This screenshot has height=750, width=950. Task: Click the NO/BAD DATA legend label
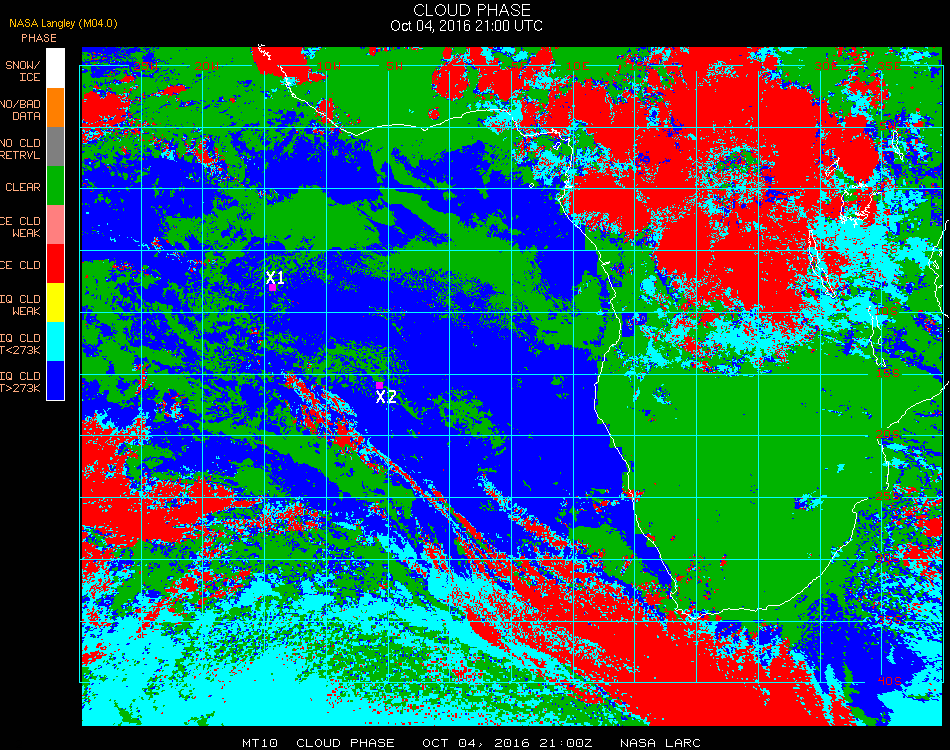(x=21, y=110)
